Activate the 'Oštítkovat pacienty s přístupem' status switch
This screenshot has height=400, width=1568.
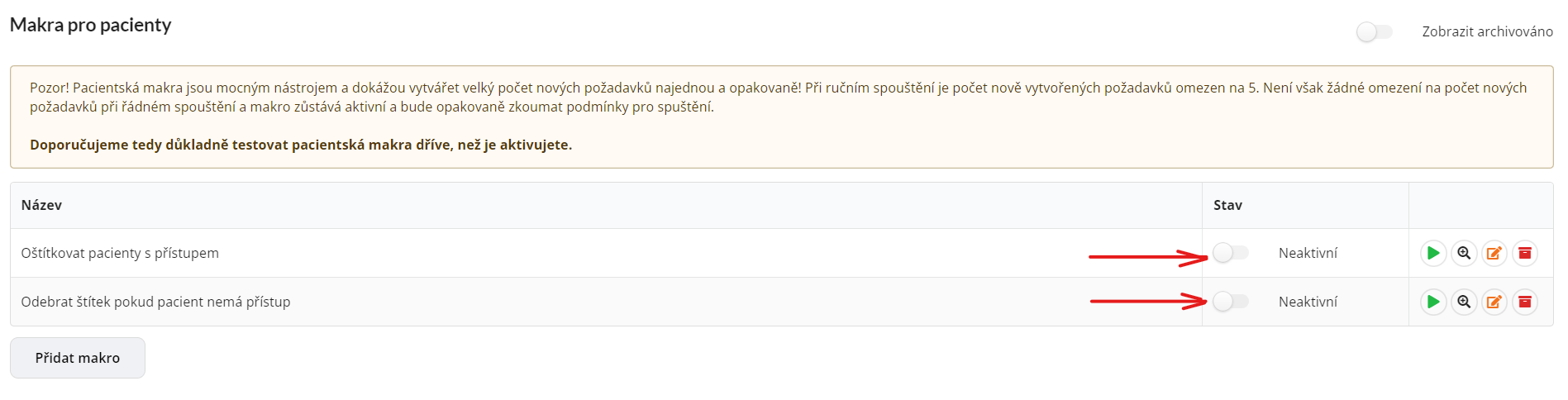(1231, 253)
